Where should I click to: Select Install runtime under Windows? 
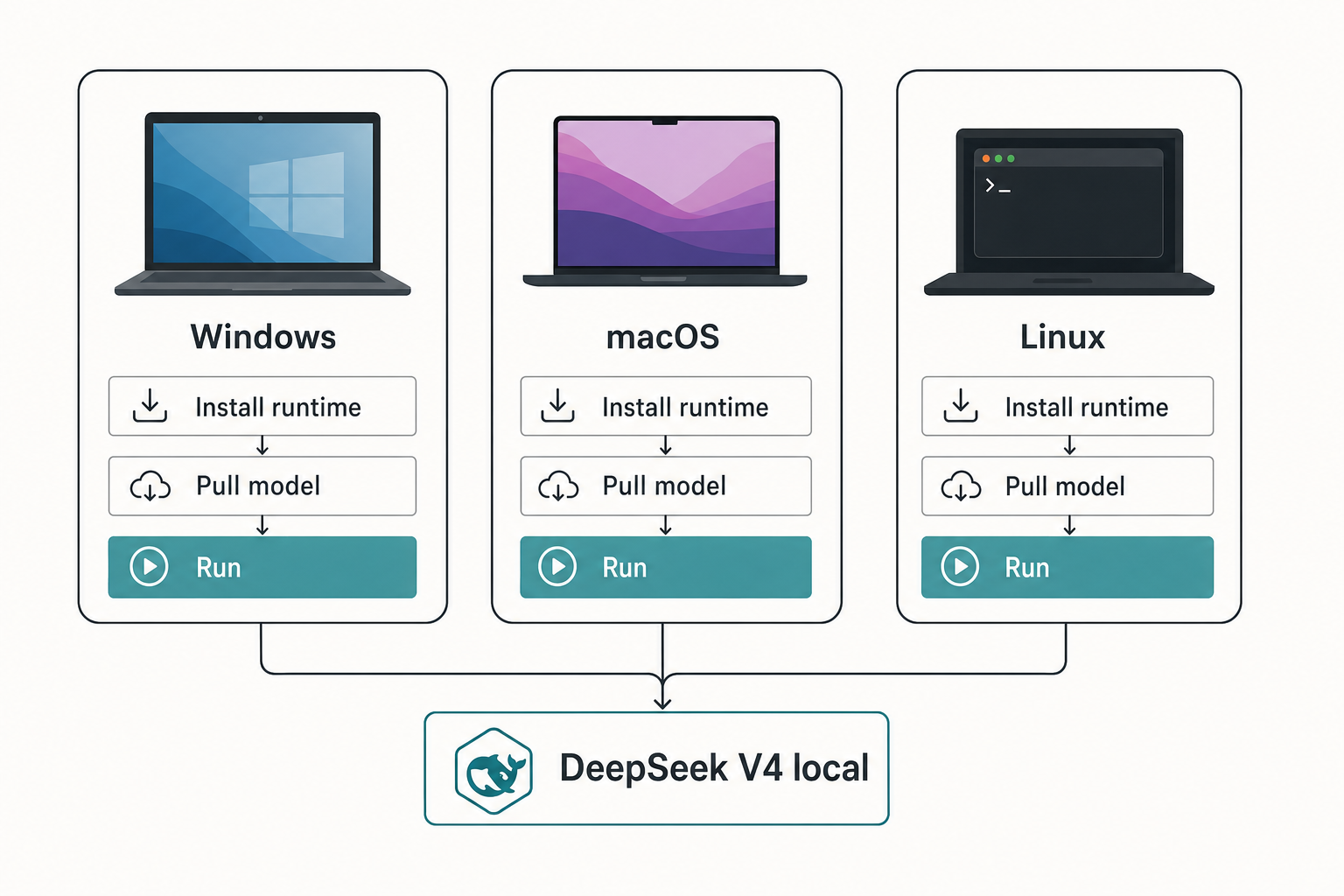262,406
